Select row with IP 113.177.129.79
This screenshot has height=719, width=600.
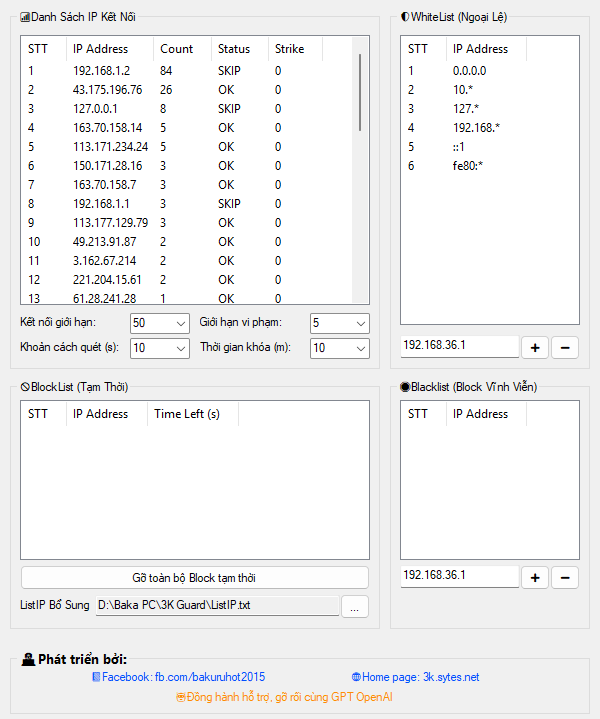(187, 223)
